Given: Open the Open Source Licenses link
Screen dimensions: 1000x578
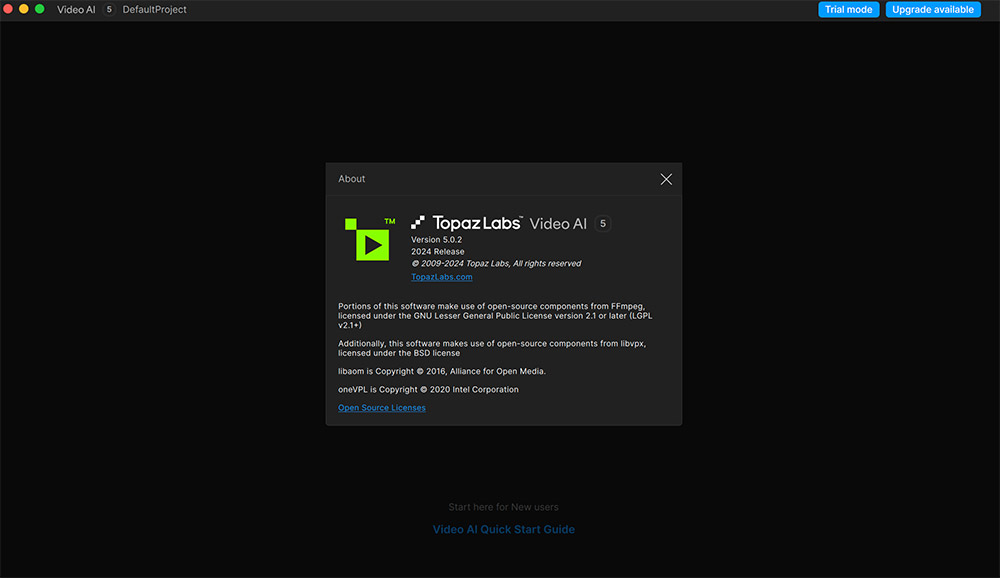Looking at the screenshot, I should point(381,408).
